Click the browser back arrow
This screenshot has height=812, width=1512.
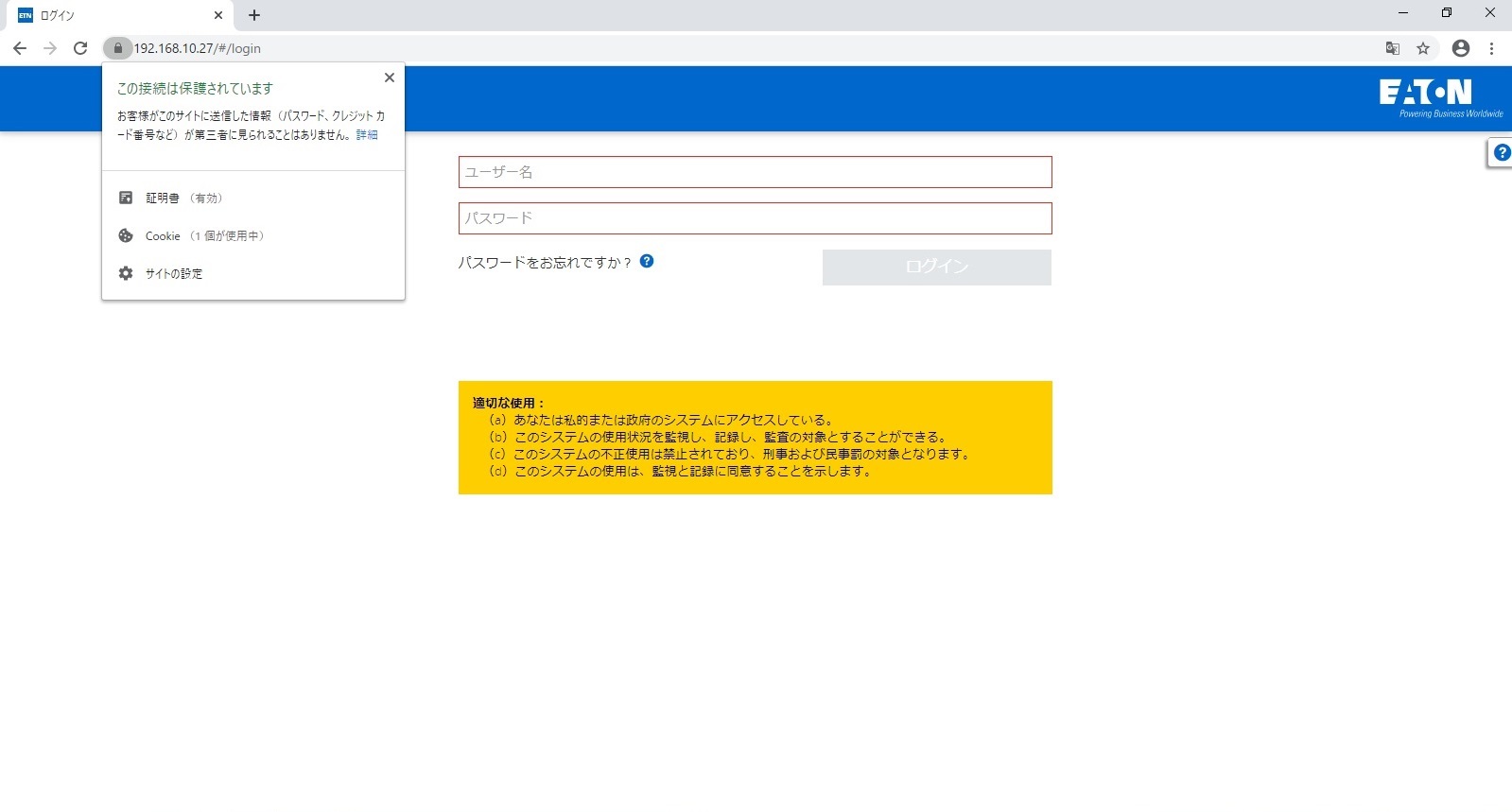click(x=20, y=48)
